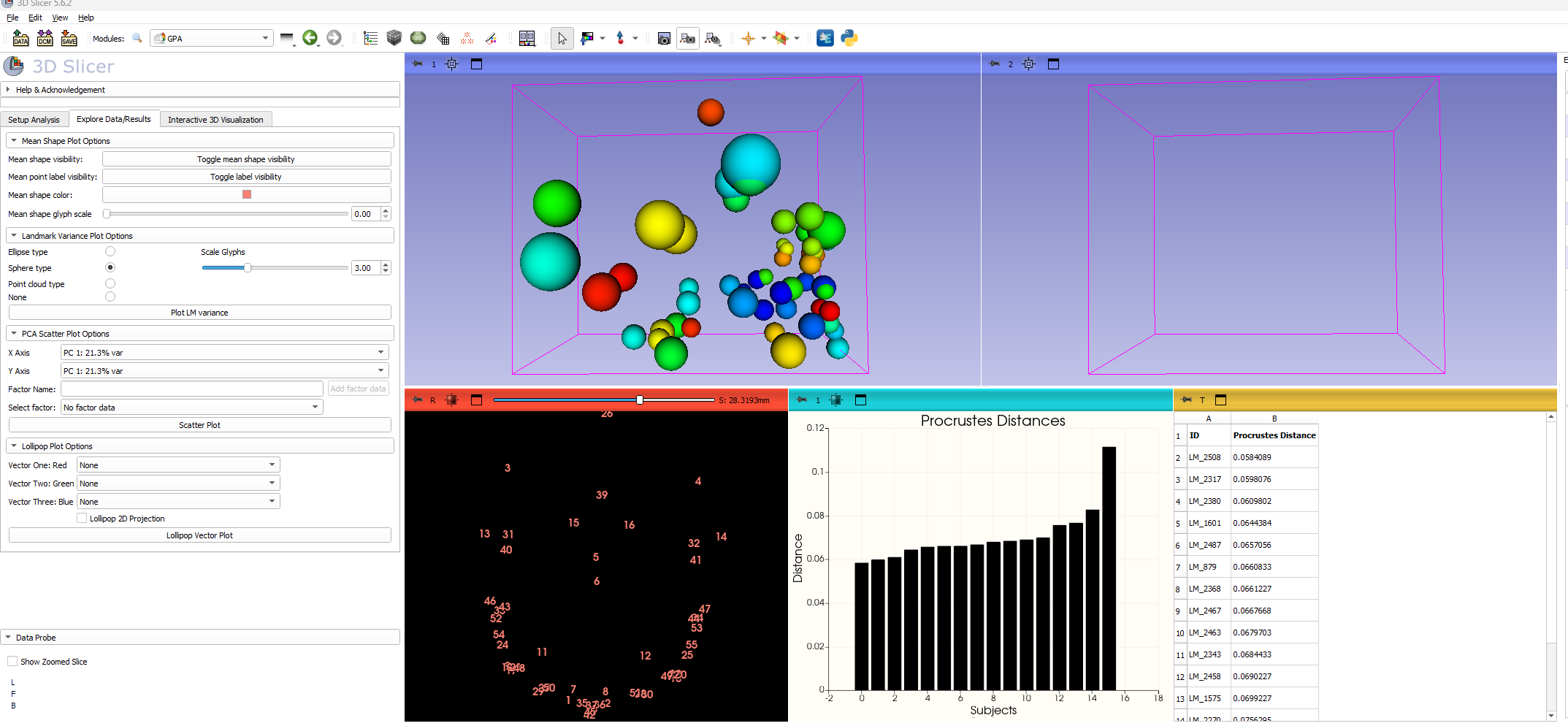Click the Load DATA icon
The width and height of the screenshot is (1568, 726).
20,38
